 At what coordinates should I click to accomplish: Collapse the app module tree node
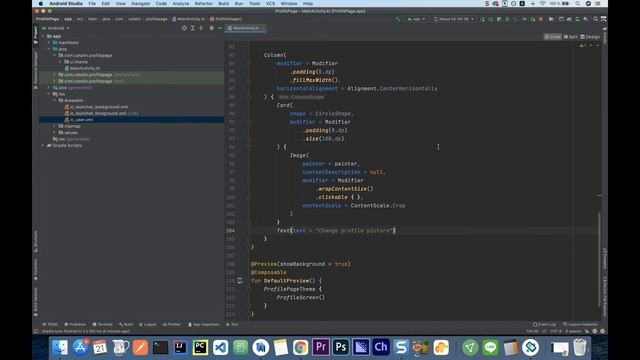click(43, 36)
